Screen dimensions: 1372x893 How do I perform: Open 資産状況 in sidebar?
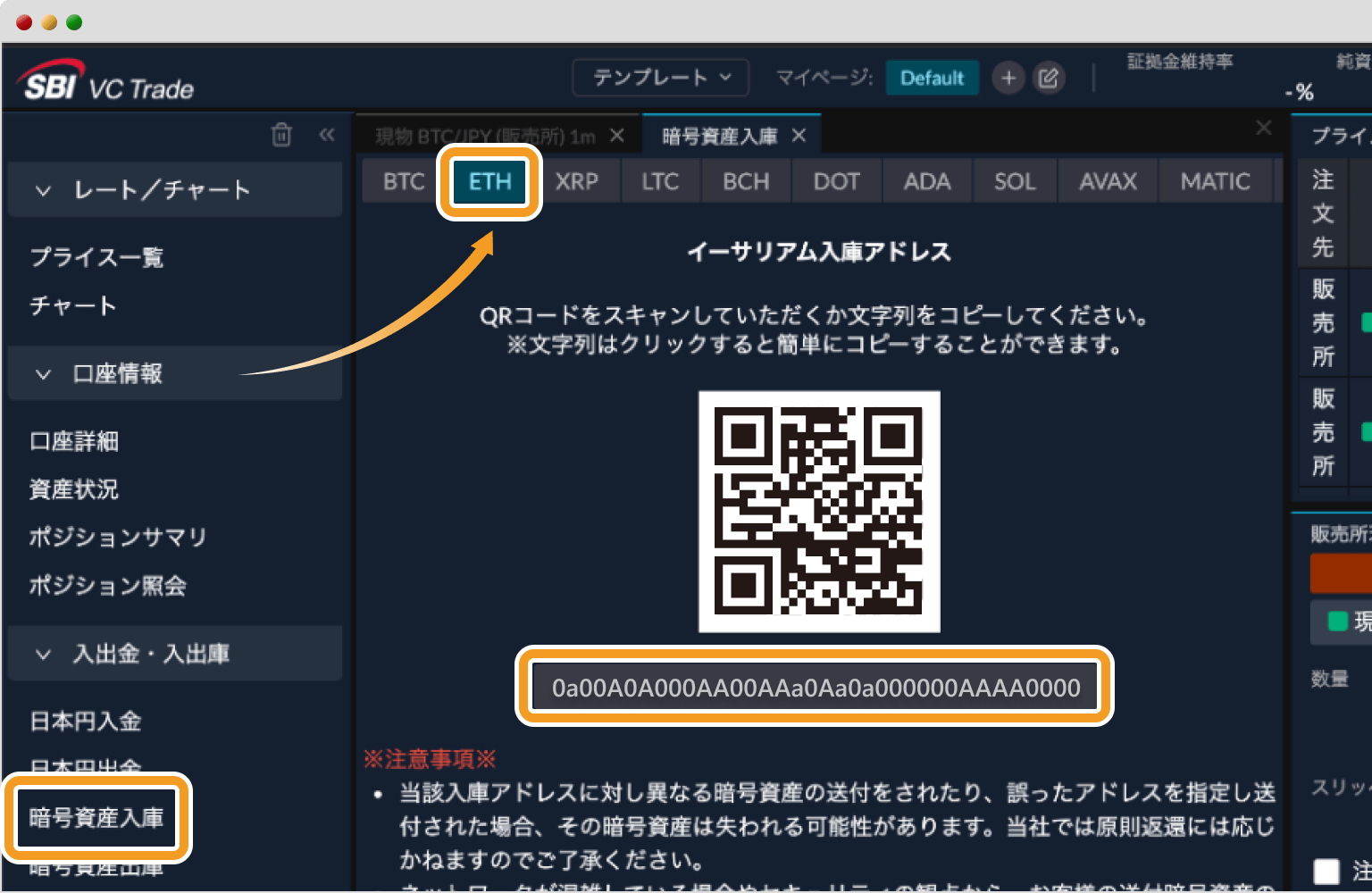(x=74, y=489)
